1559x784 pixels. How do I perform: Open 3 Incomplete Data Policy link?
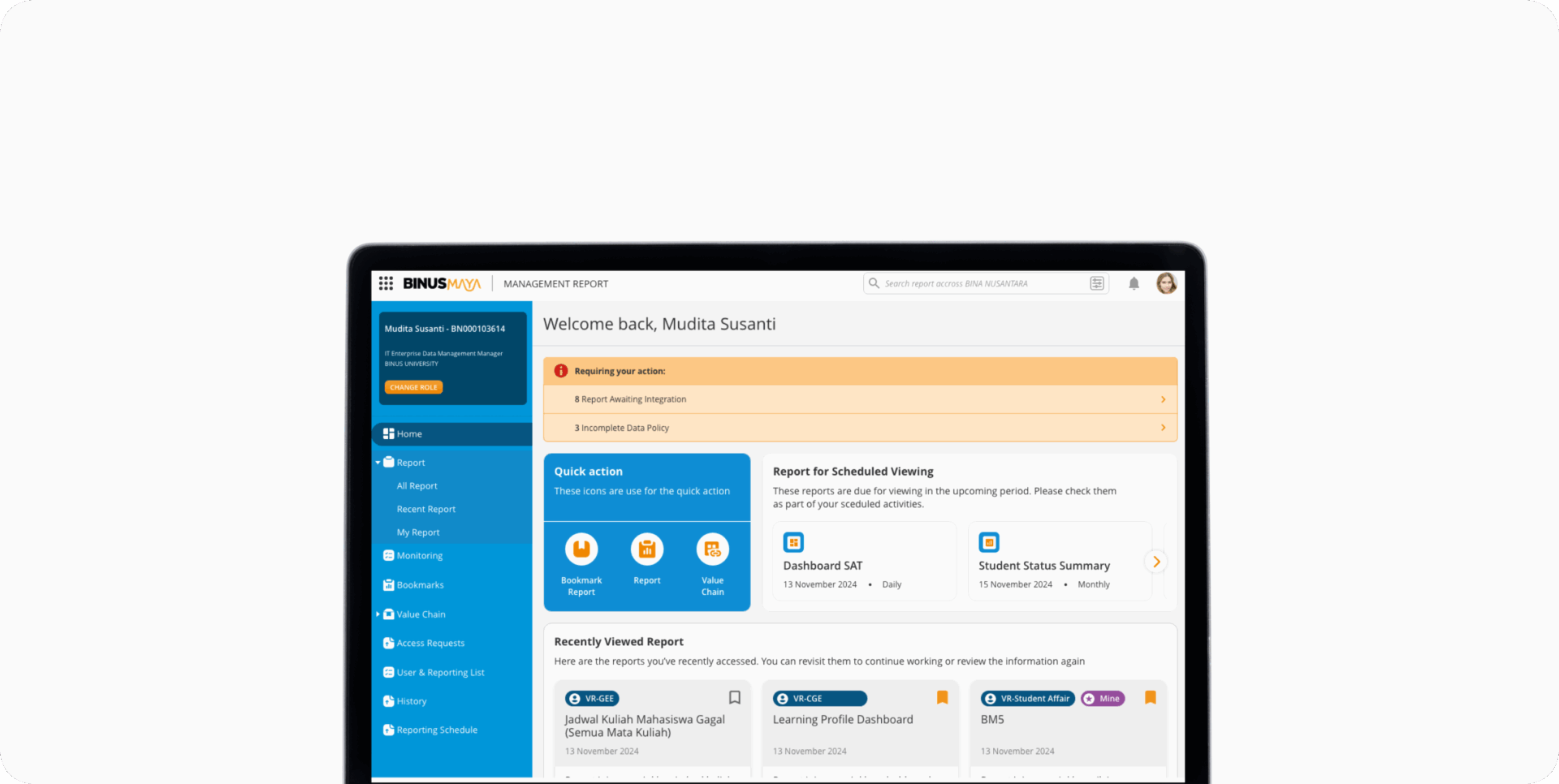[622, 428]
